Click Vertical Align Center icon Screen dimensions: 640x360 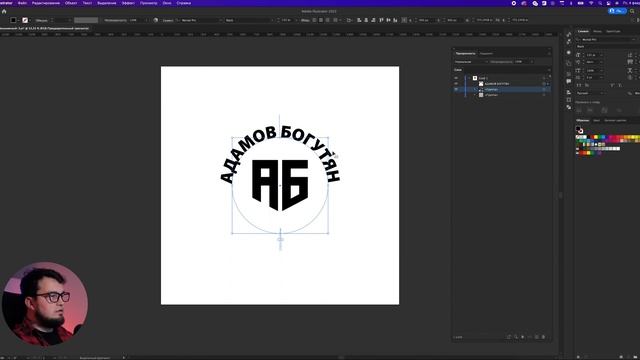[388, 20]
